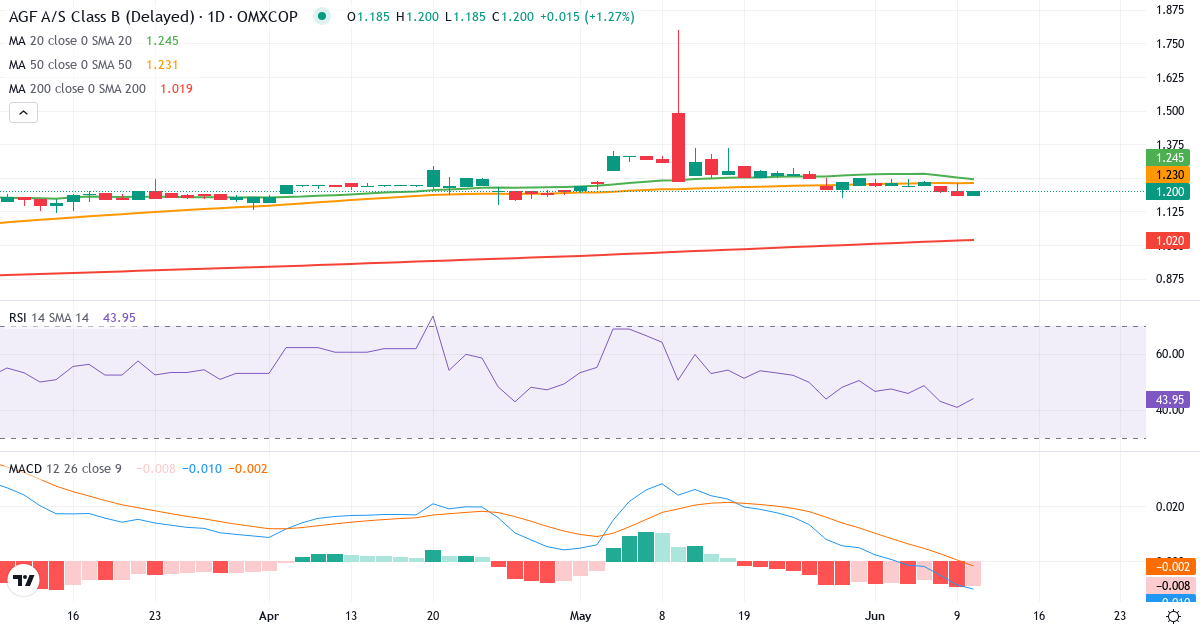Click the green market status dot
The width and height of the screenshot is (1200, 630).
321,17
